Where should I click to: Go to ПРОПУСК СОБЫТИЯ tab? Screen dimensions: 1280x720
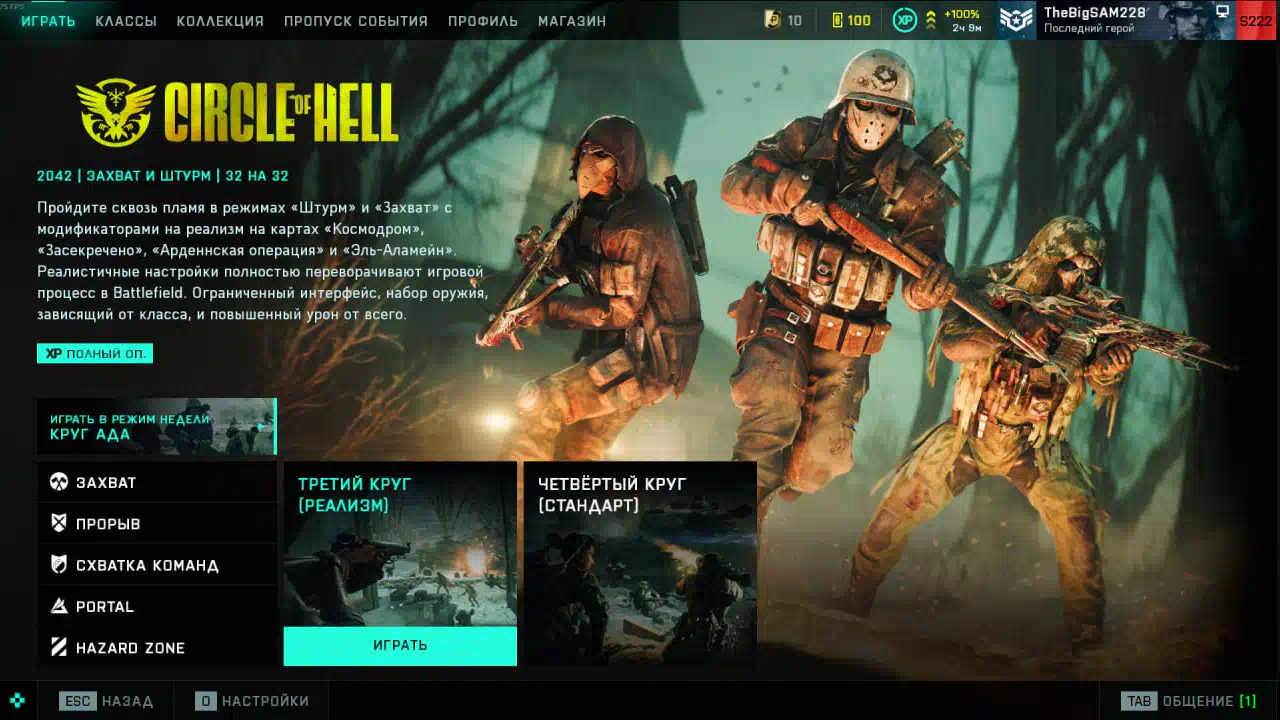pyautogui.click(x=356, y=21)
